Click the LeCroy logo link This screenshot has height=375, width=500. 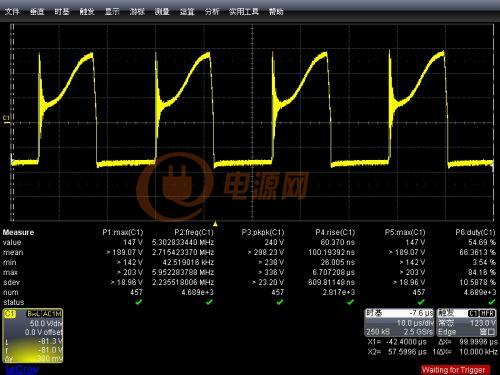22,369
